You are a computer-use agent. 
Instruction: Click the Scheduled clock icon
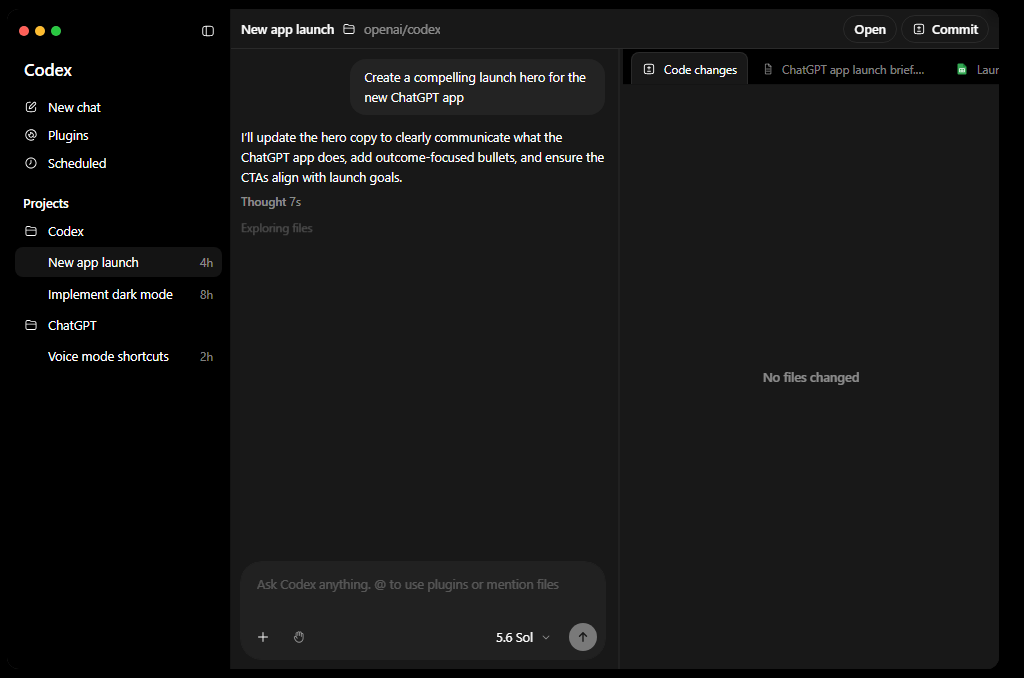pos(31,163)
